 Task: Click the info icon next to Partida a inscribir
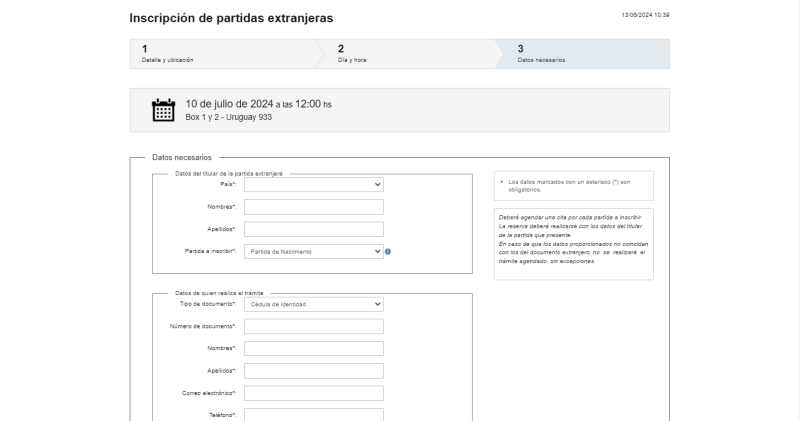(x=388, y=251)
